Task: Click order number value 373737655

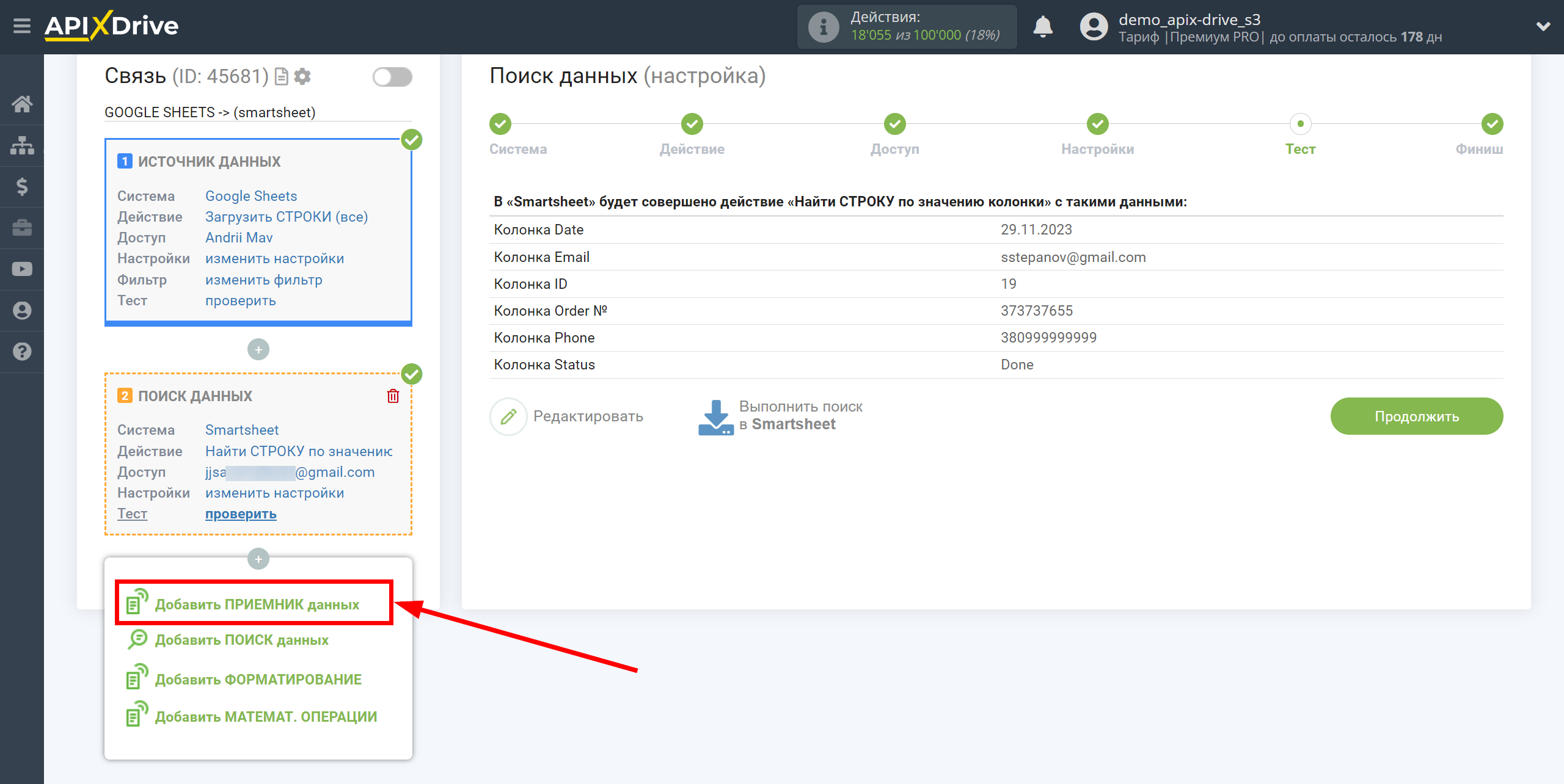Action: pos(1036,311)
